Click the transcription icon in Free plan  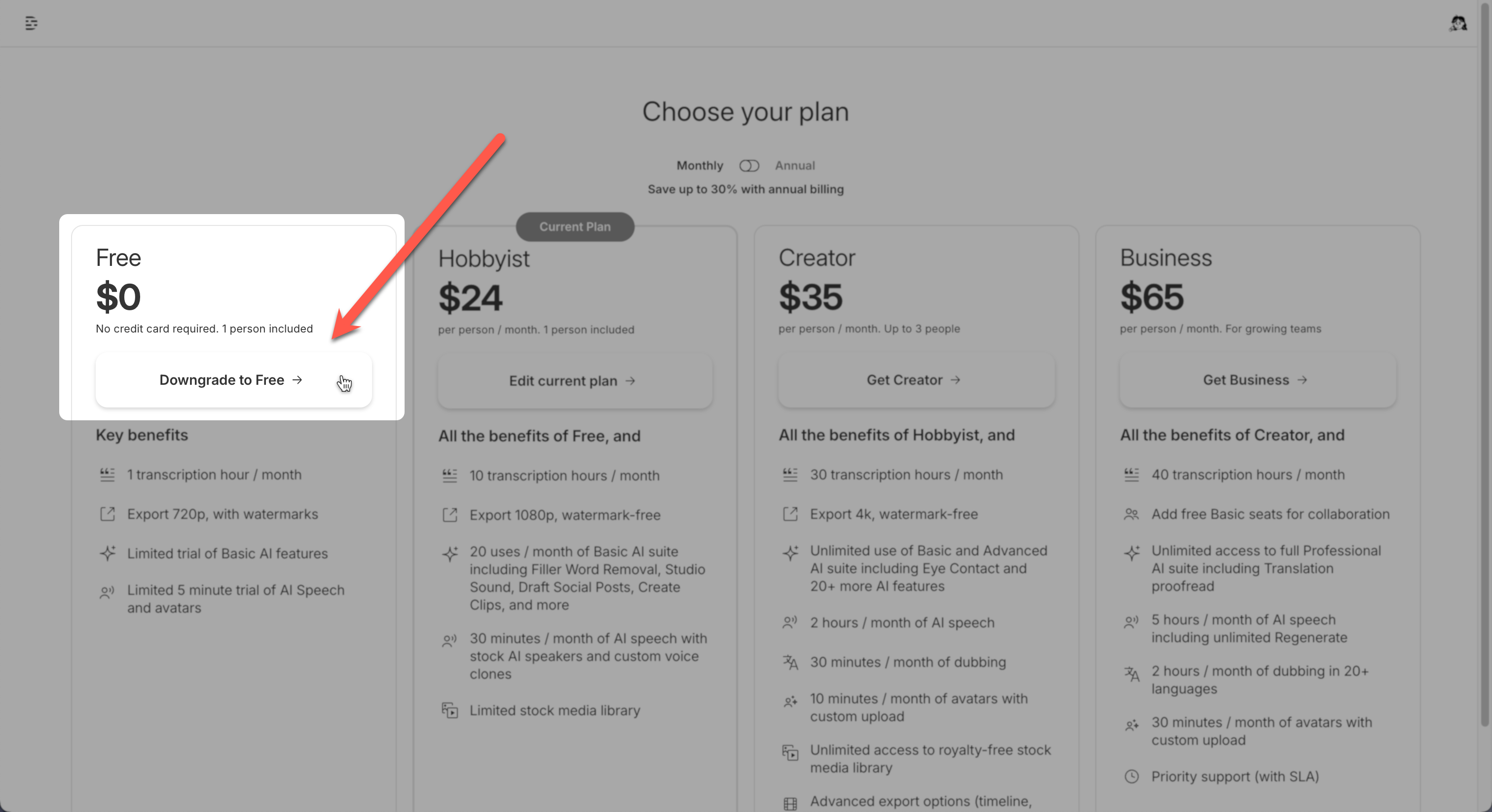pyautogui.click(x=107, y=475)
